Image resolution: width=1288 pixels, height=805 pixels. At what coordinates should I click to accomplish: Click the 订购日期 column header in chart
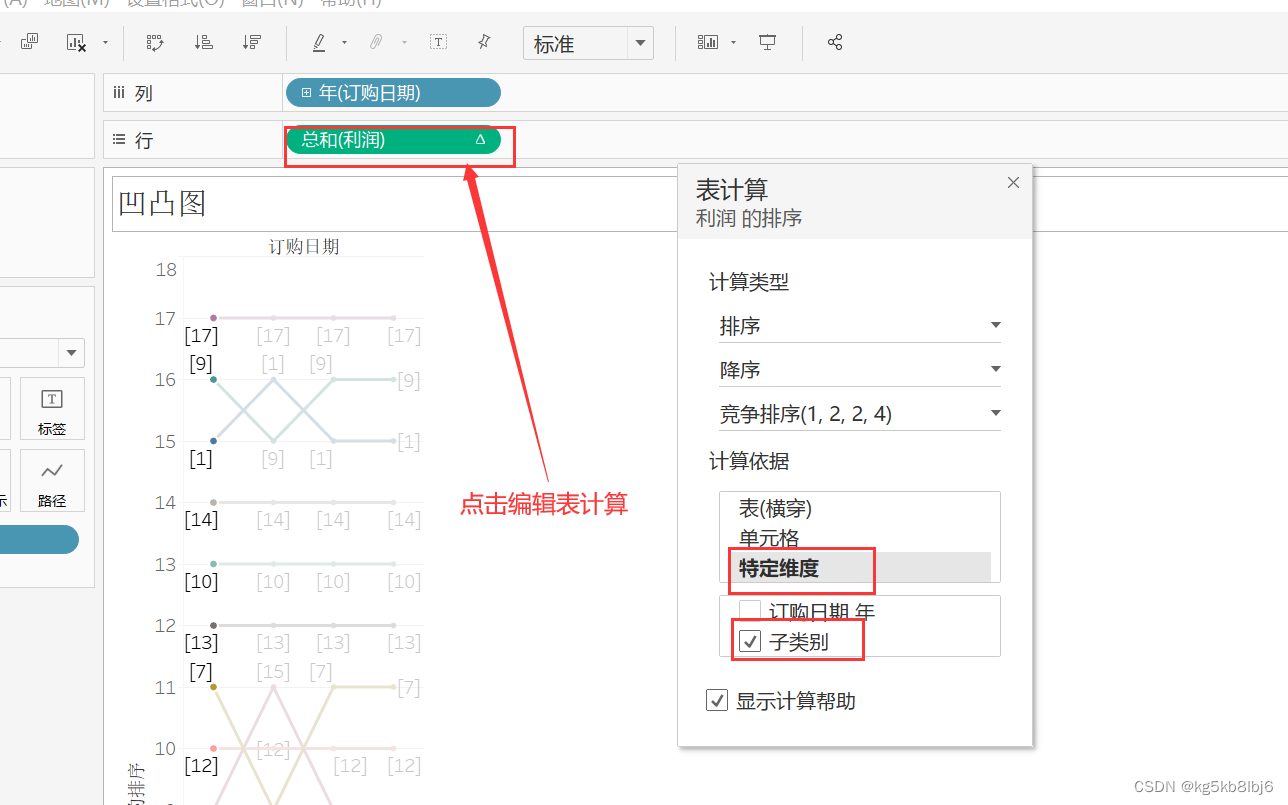coord(304,246)
